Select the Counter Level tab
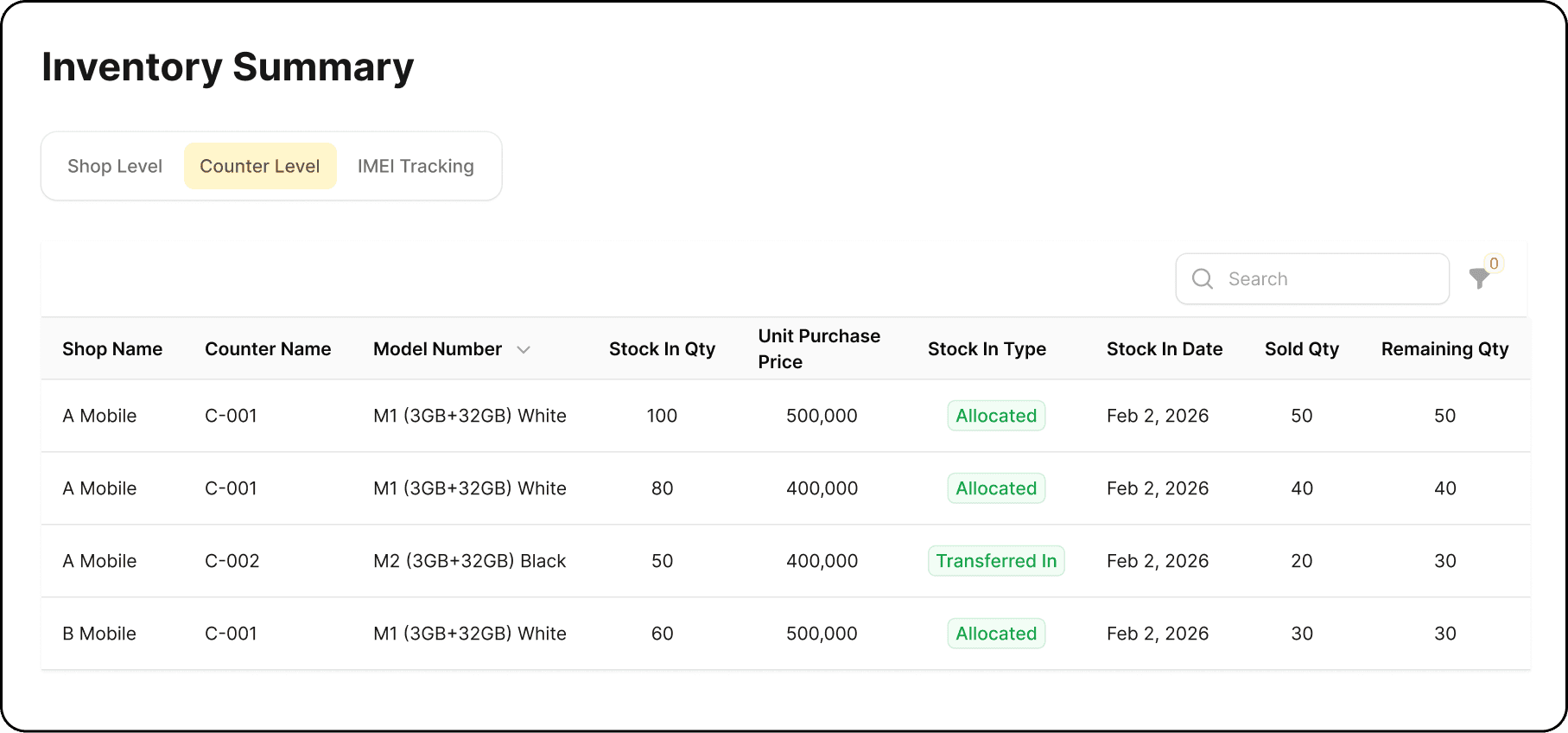Viewport: 1568px width, 733px height. point(260,166)
